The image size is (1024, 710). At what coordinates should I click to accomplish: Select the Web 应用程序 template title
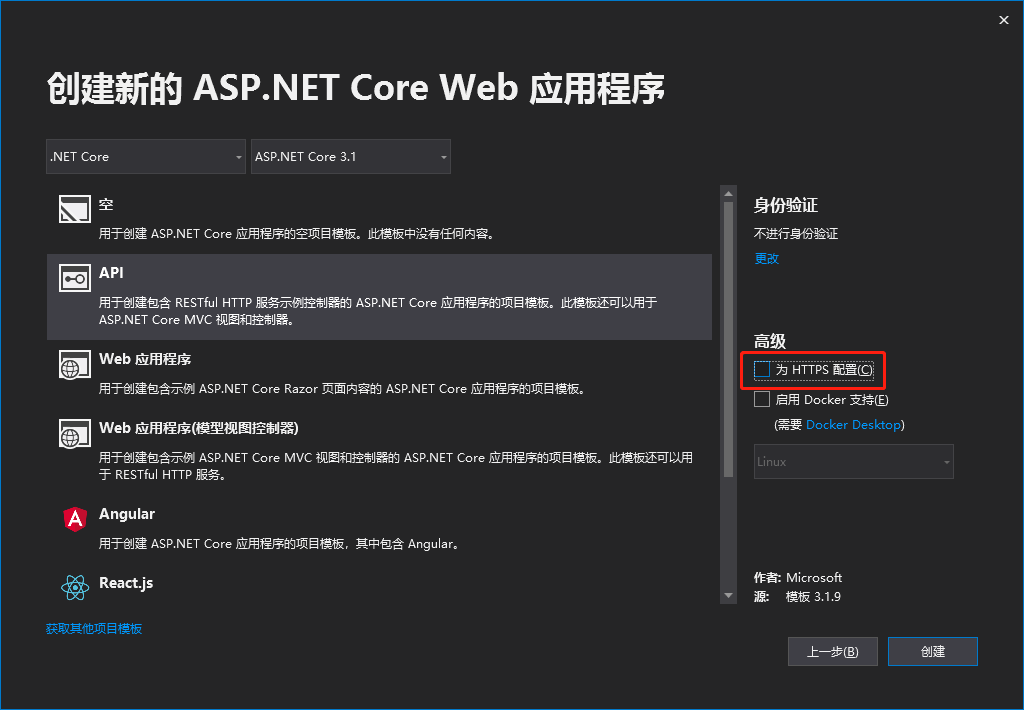pos(145,359)
